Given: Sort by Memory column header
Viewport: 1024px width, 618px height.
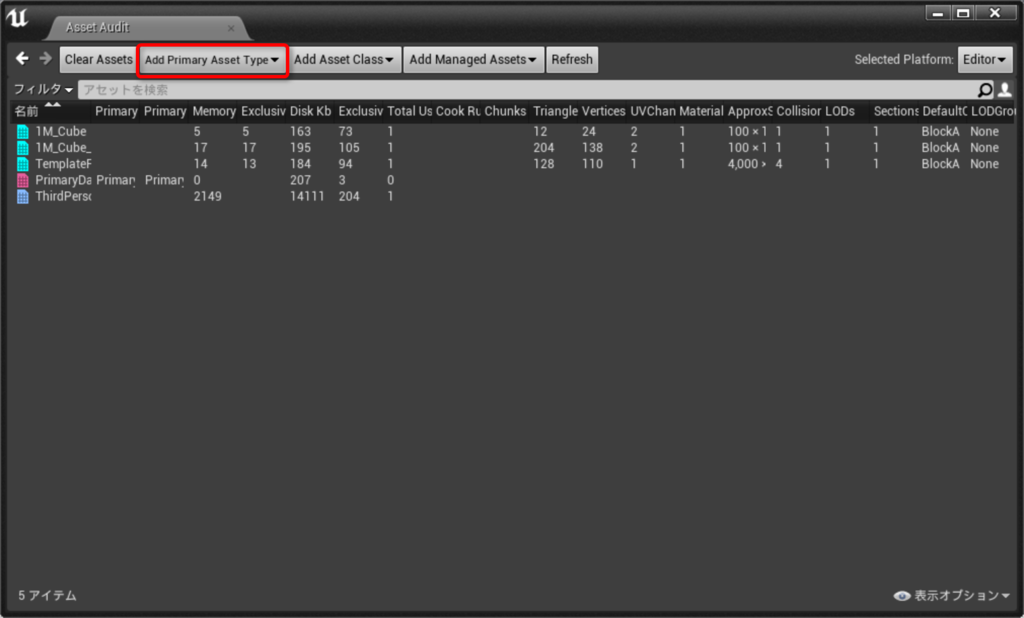Looking at the screenshot, I should (x=214, y=111).
